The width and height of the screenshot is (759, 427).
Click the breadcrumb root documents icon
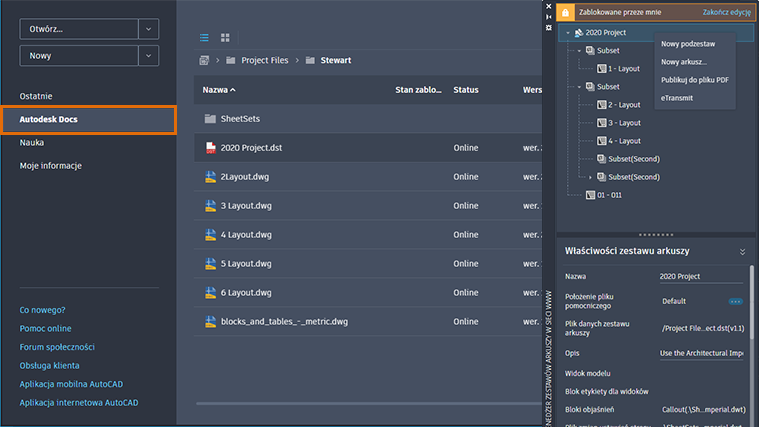[x=204, y=60]
